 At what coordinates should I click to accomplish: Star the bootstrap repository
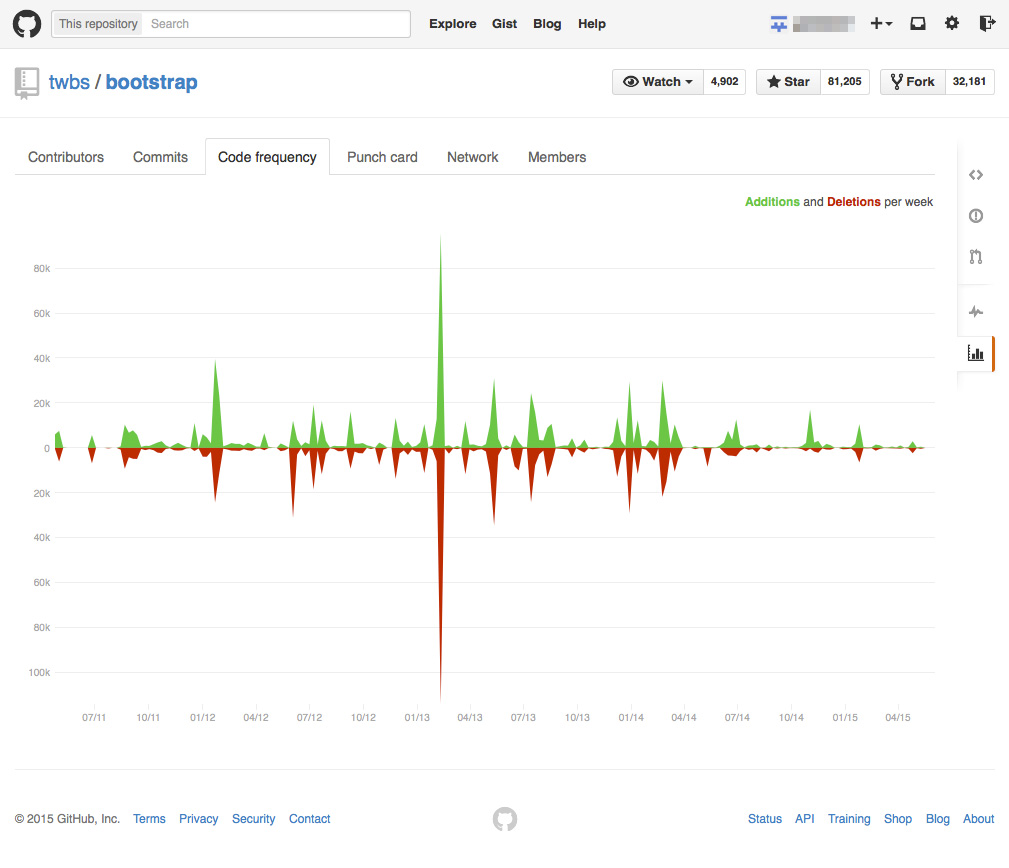click(x=788, y=81)
